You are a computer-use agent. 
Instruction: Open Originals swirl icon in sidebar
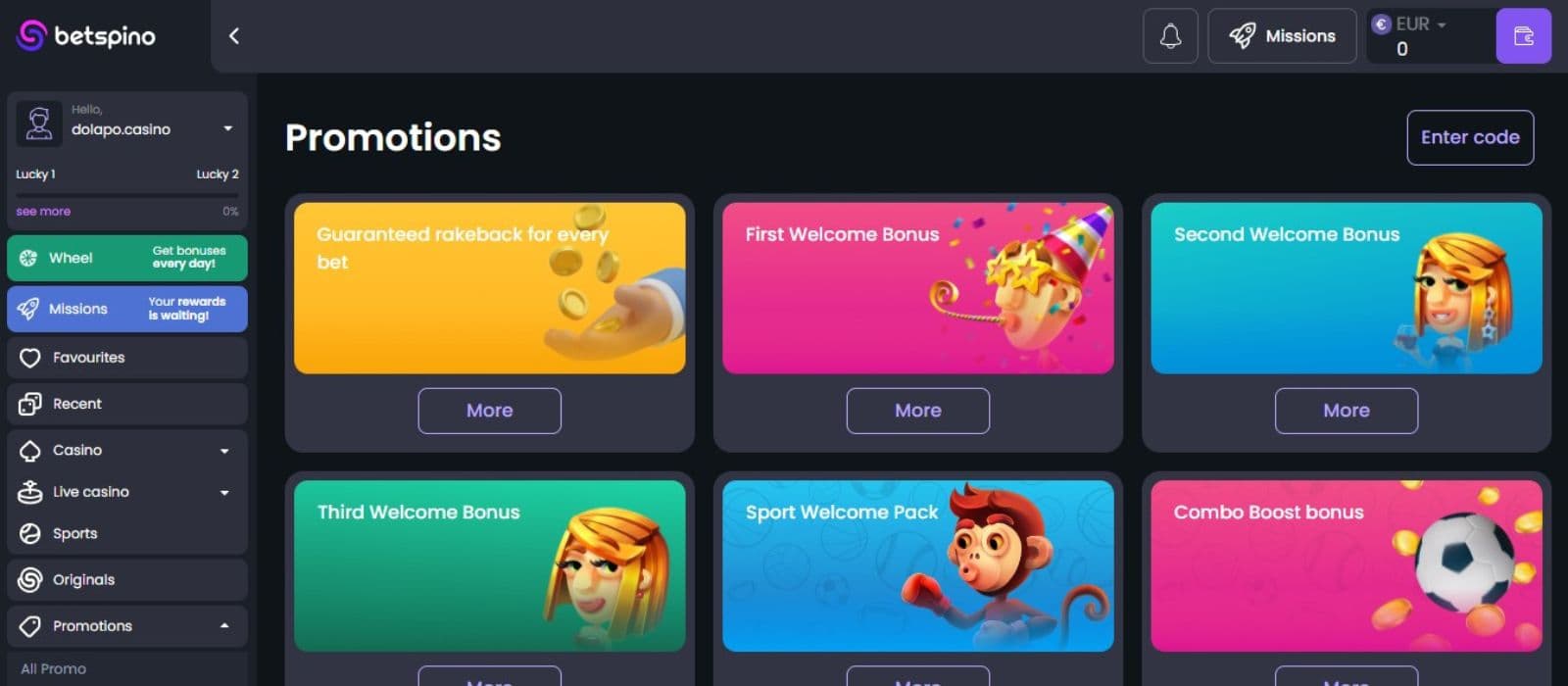[30, 579]
